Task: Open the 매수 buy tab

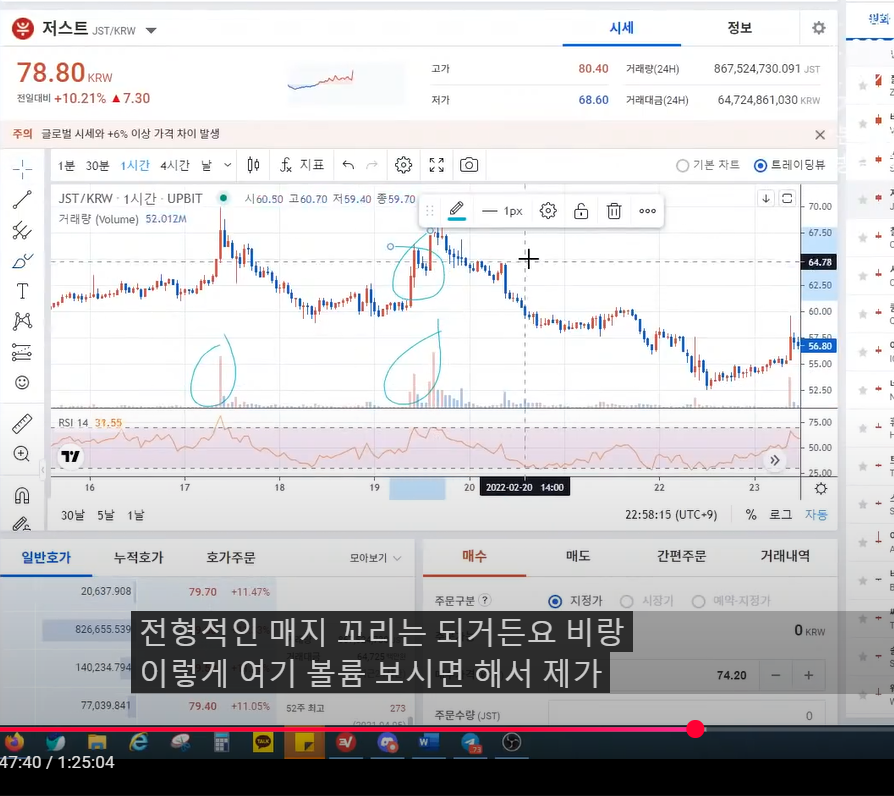Action: point(474,557)
